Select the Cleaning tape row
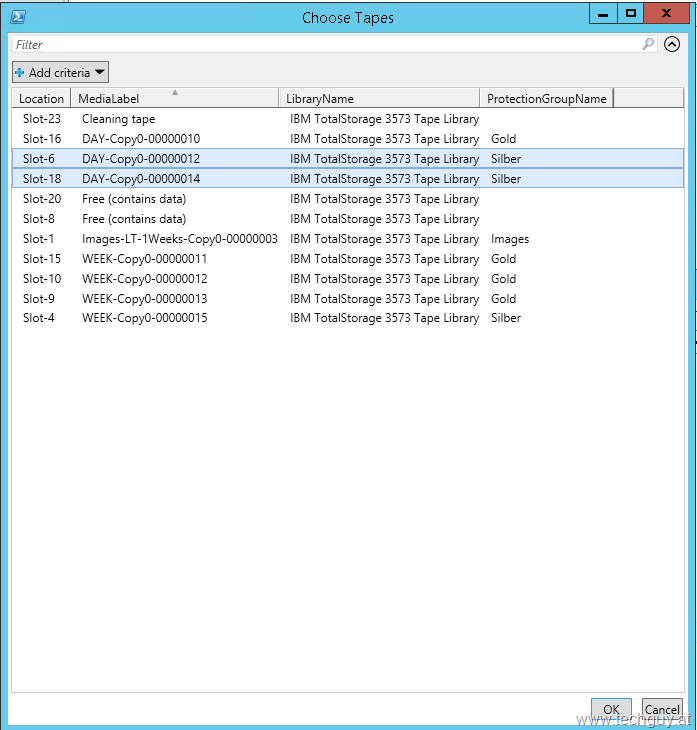 point(348,119)
